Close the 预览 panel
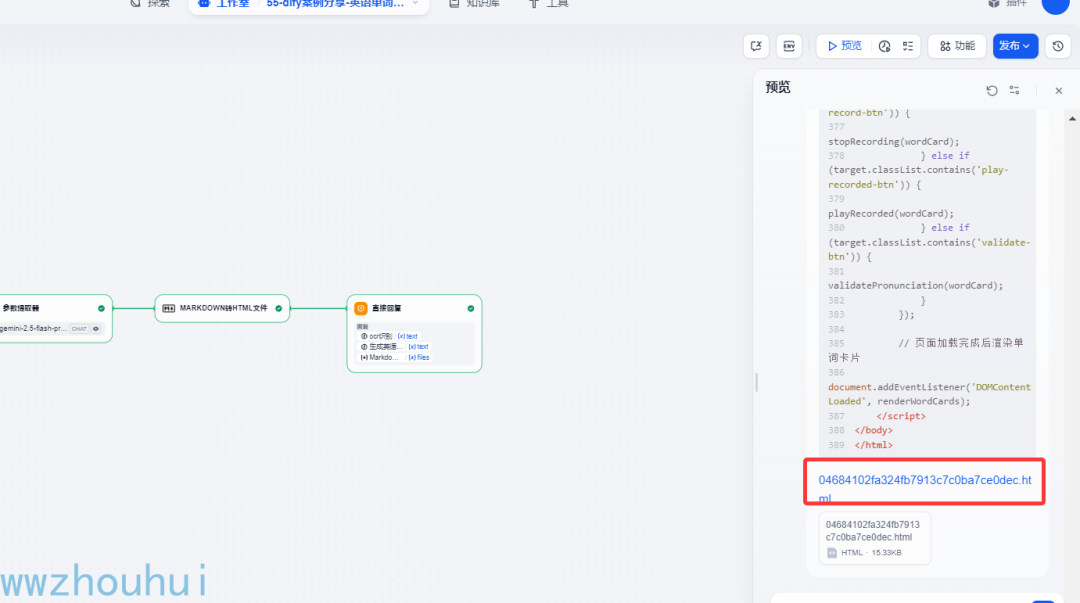The width and height of the screenshot is (1080, 603). (x=1059, y=90)
